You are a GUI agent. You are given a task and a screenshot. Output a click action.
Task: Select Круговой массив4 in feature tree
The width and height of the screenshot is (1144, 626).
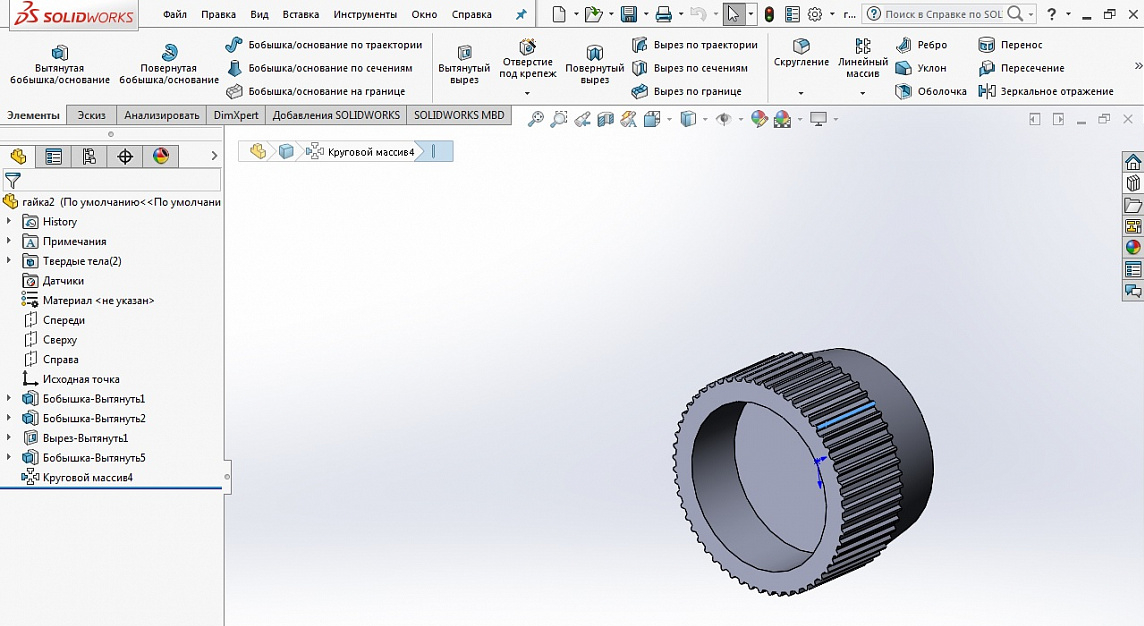click(87, 478)
